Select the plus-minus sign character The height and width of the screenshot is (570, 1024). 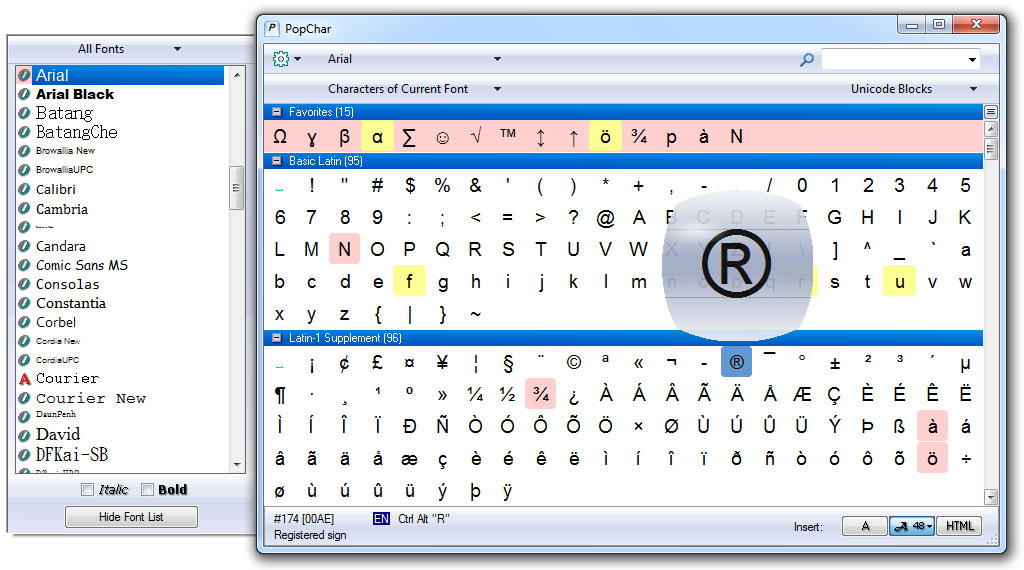tap(835, 363)
